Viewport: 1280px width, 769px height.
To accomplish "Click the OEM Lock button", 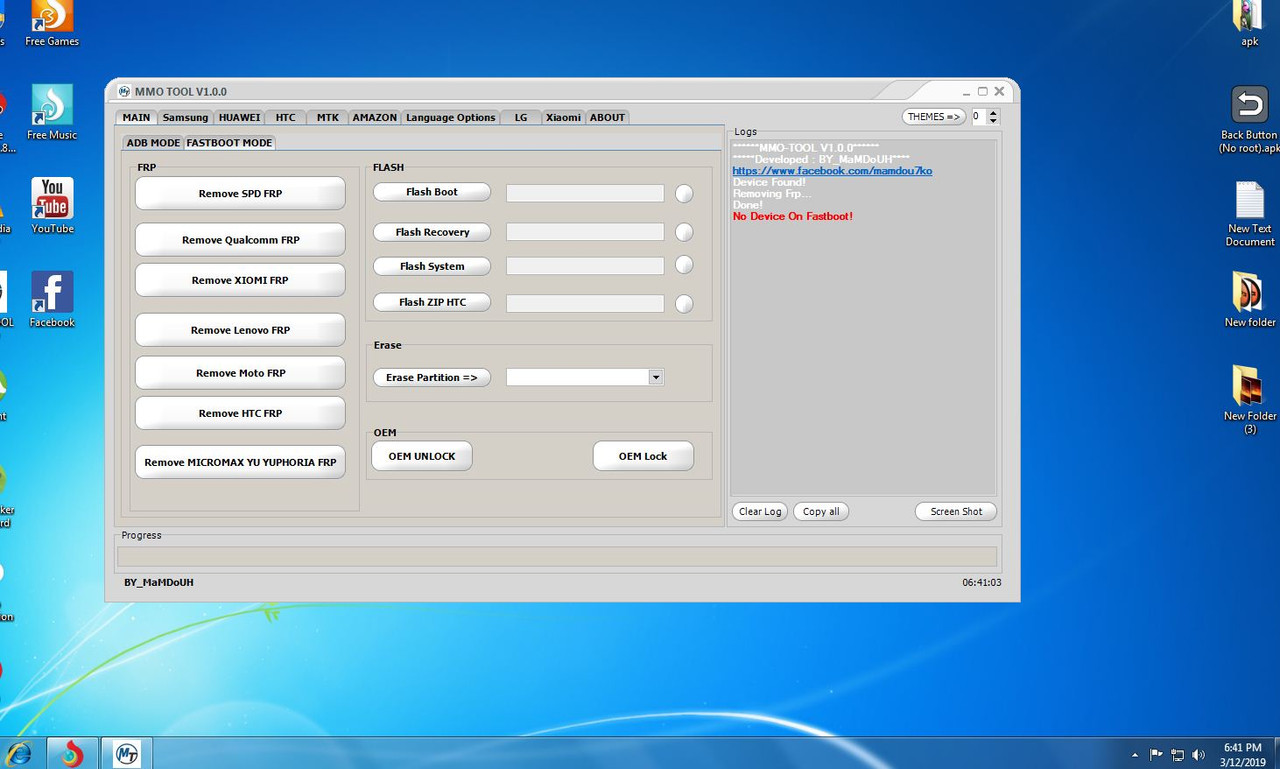I will click(x=643, y=456).
